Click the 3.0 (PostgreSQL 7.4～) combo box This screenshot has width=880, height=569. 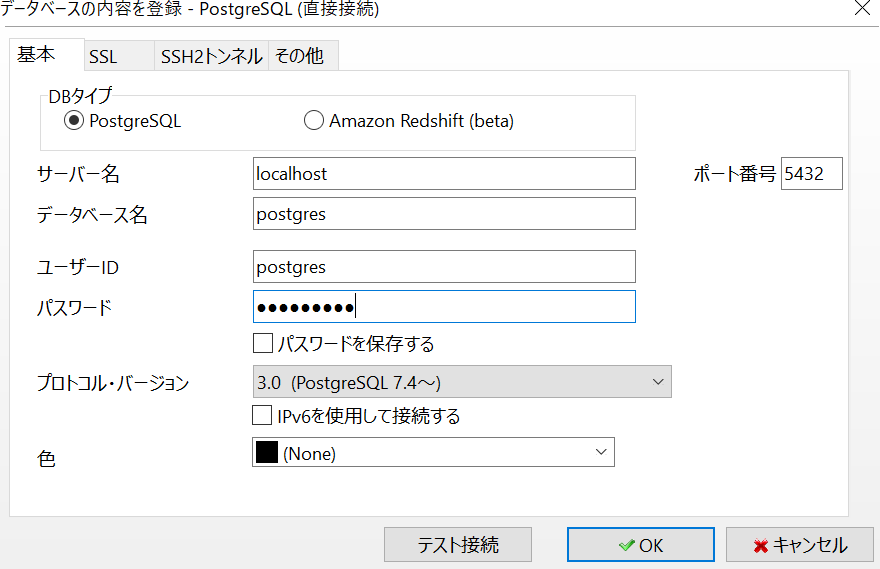[x=462, y=382]
